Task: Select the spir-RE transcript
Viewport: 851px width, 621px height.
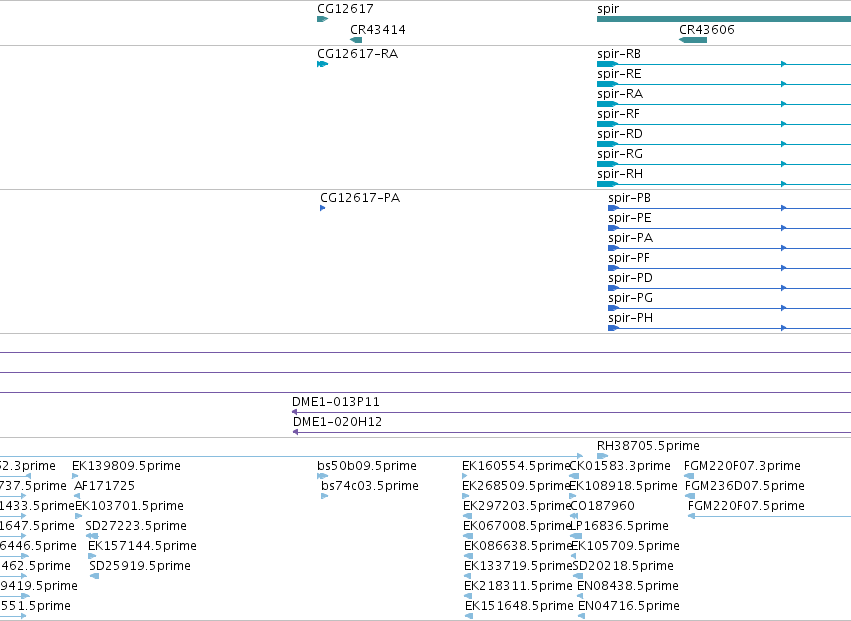Action: [724, 84]
